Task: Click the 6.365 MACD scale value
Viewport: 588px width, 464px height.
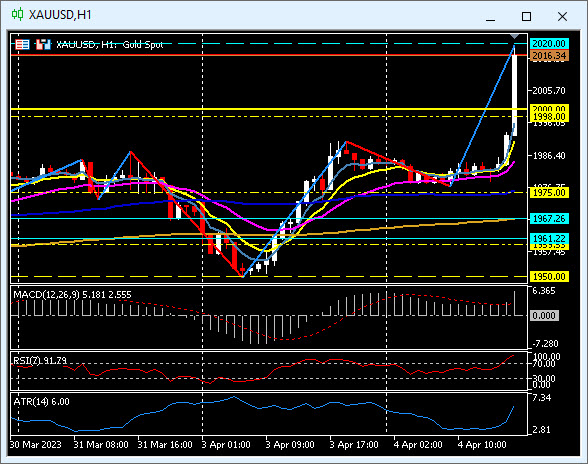Action: (x=544, y=291)
